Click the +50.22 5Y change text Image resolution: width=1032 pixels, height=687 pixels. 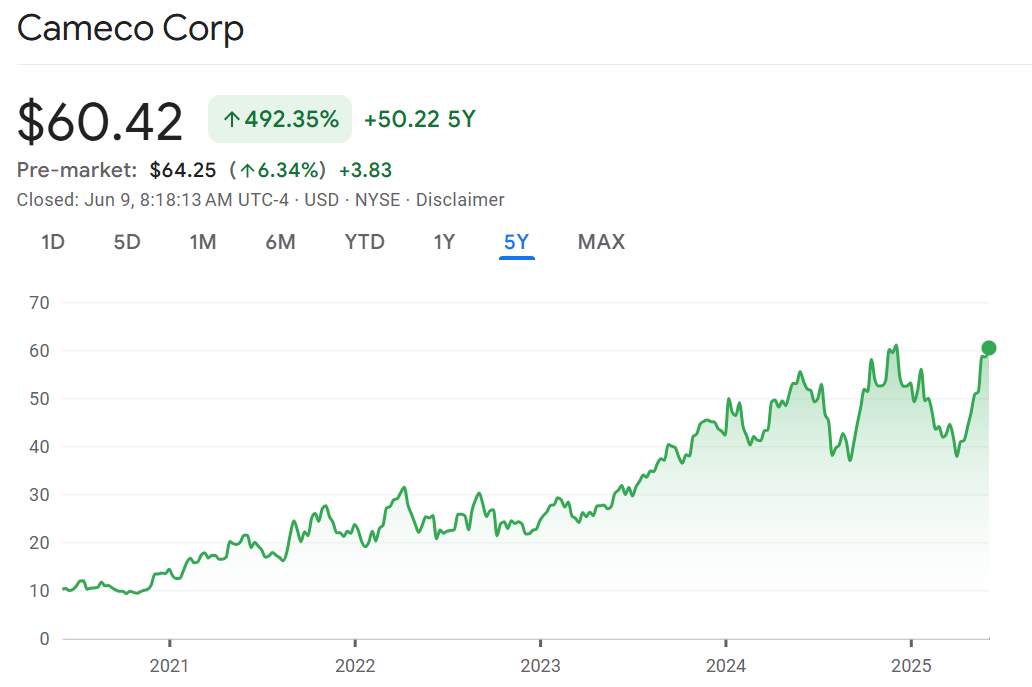420,120
